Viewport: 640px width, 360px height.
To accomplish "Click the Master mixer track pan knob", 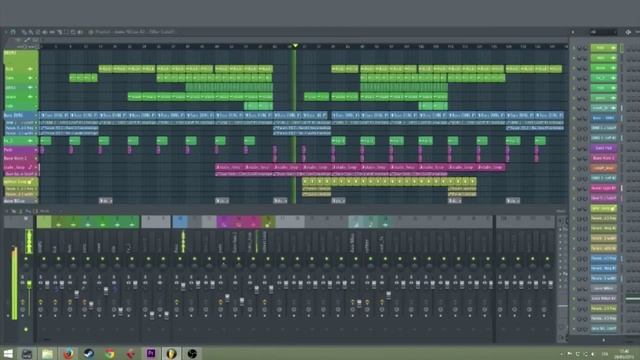I will [x=26, y=267].
